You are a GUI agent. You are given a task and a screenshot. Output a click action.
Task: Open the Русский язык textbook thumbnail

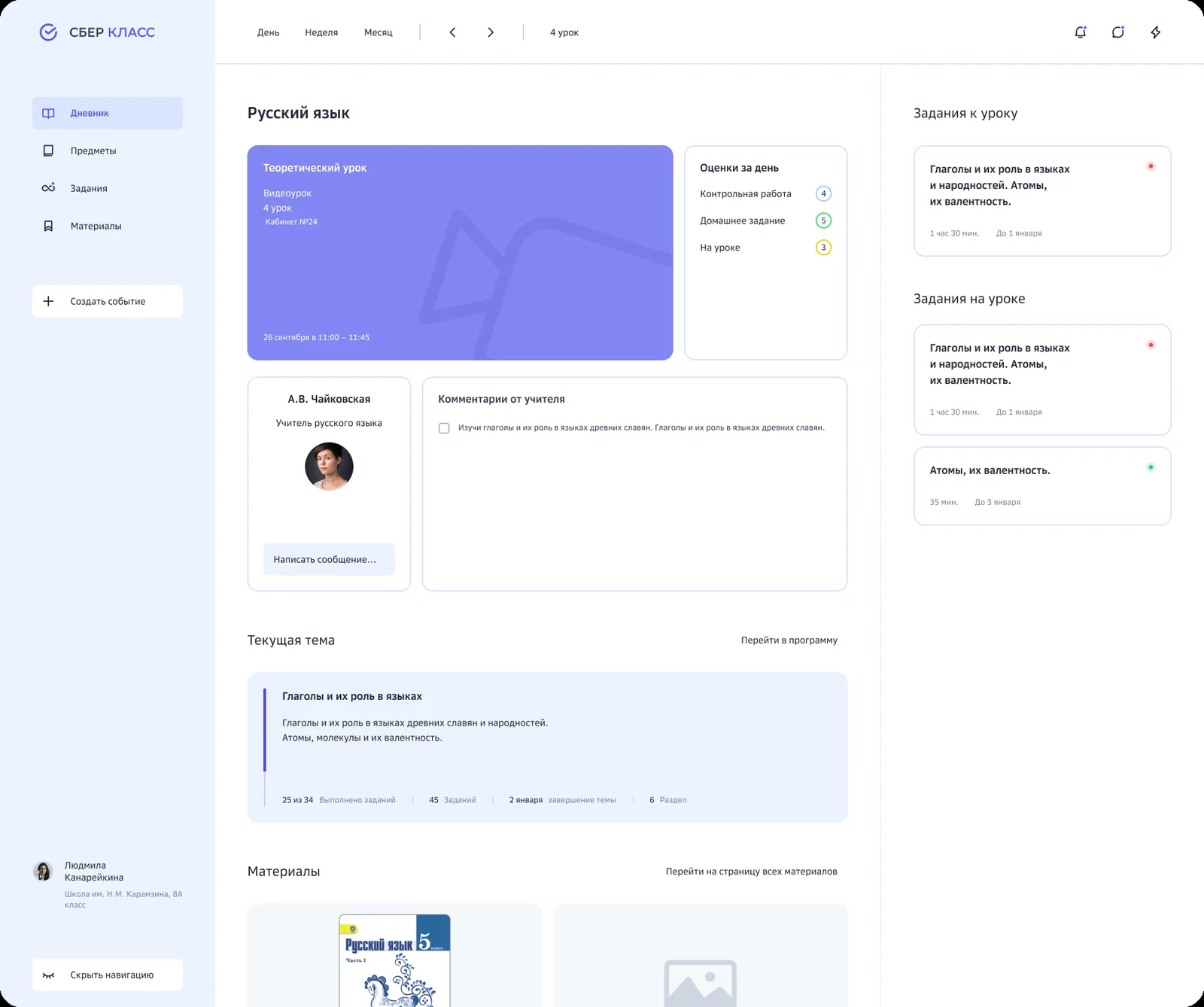(x=394, y=960)
